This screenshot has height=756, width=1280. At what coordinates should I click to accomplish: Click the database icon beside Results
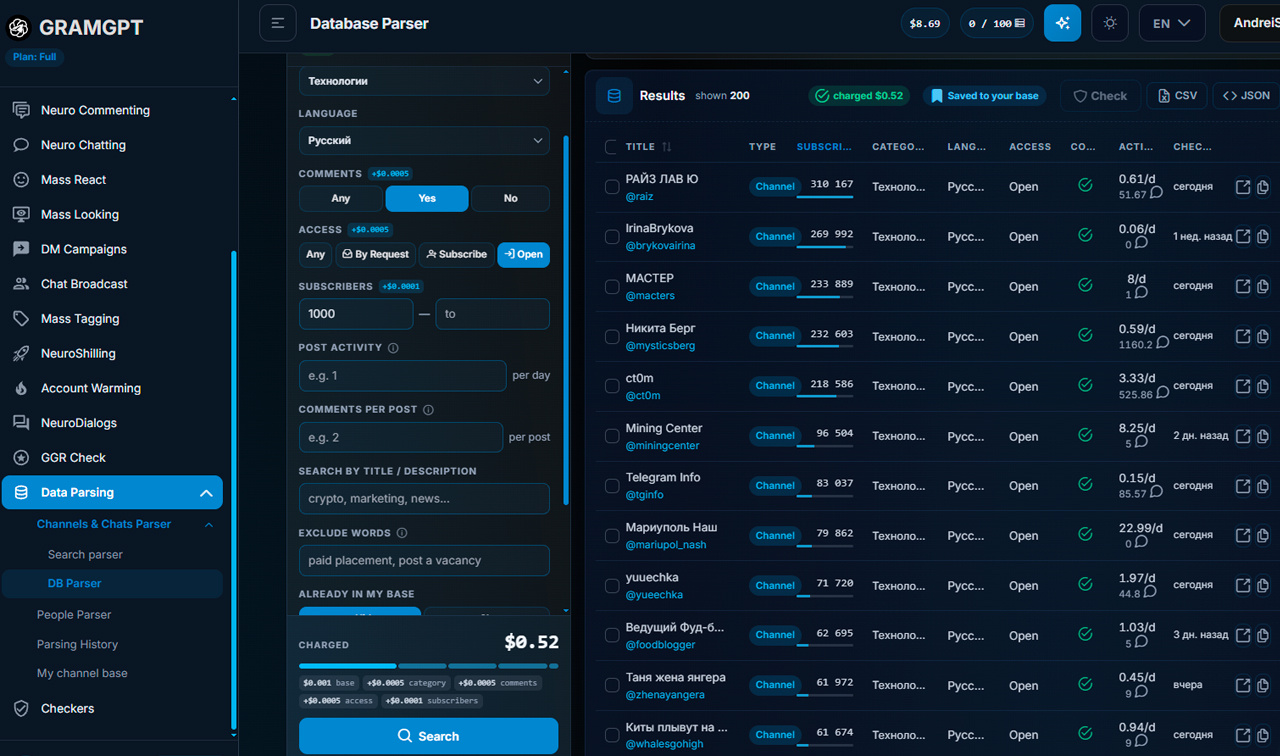[x=614, y=96]
